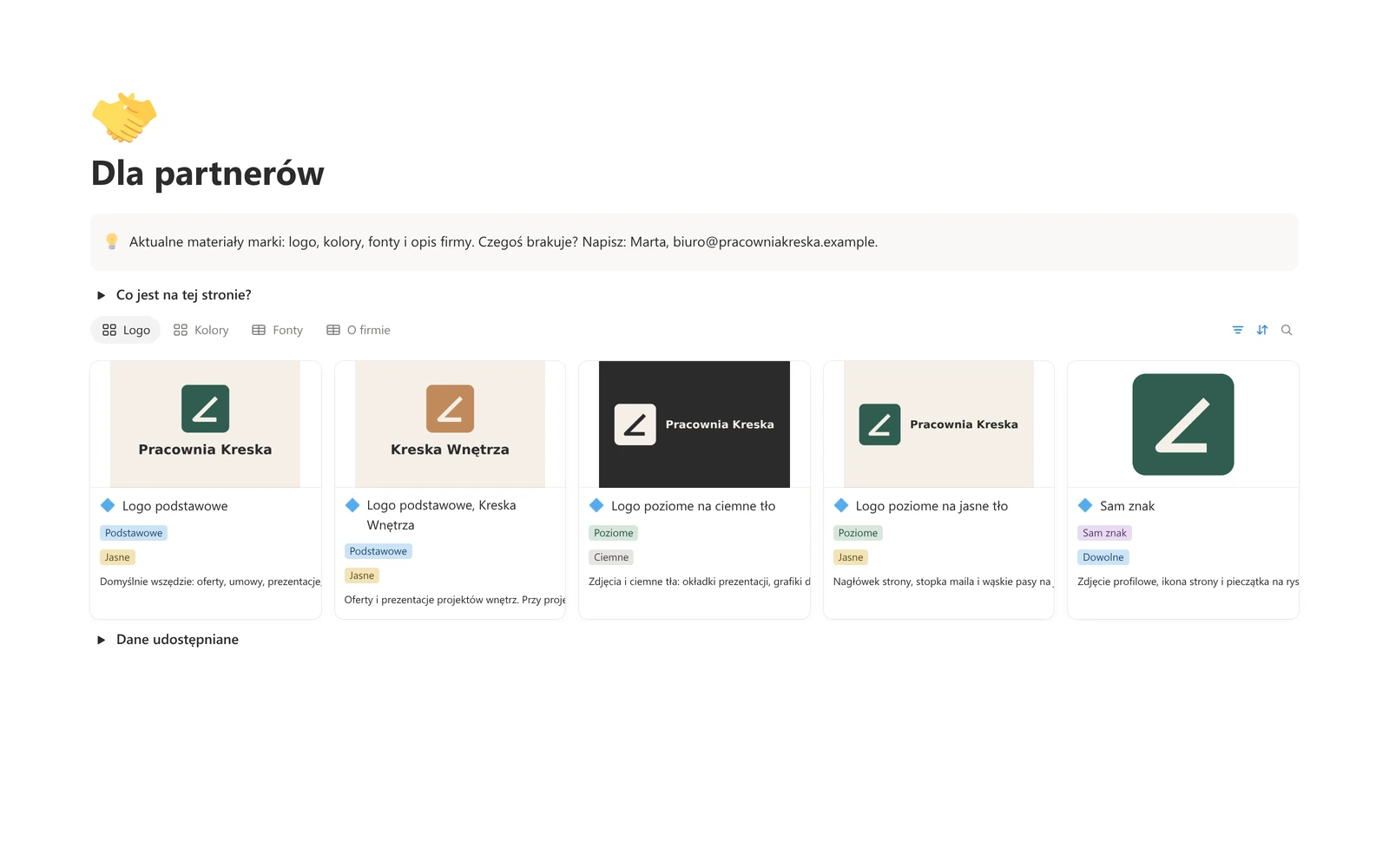Open 'Logo podstawowe, Kreska Wnętrza' title
This screenshot has width=1389, height=868.
tap(441, 515)
